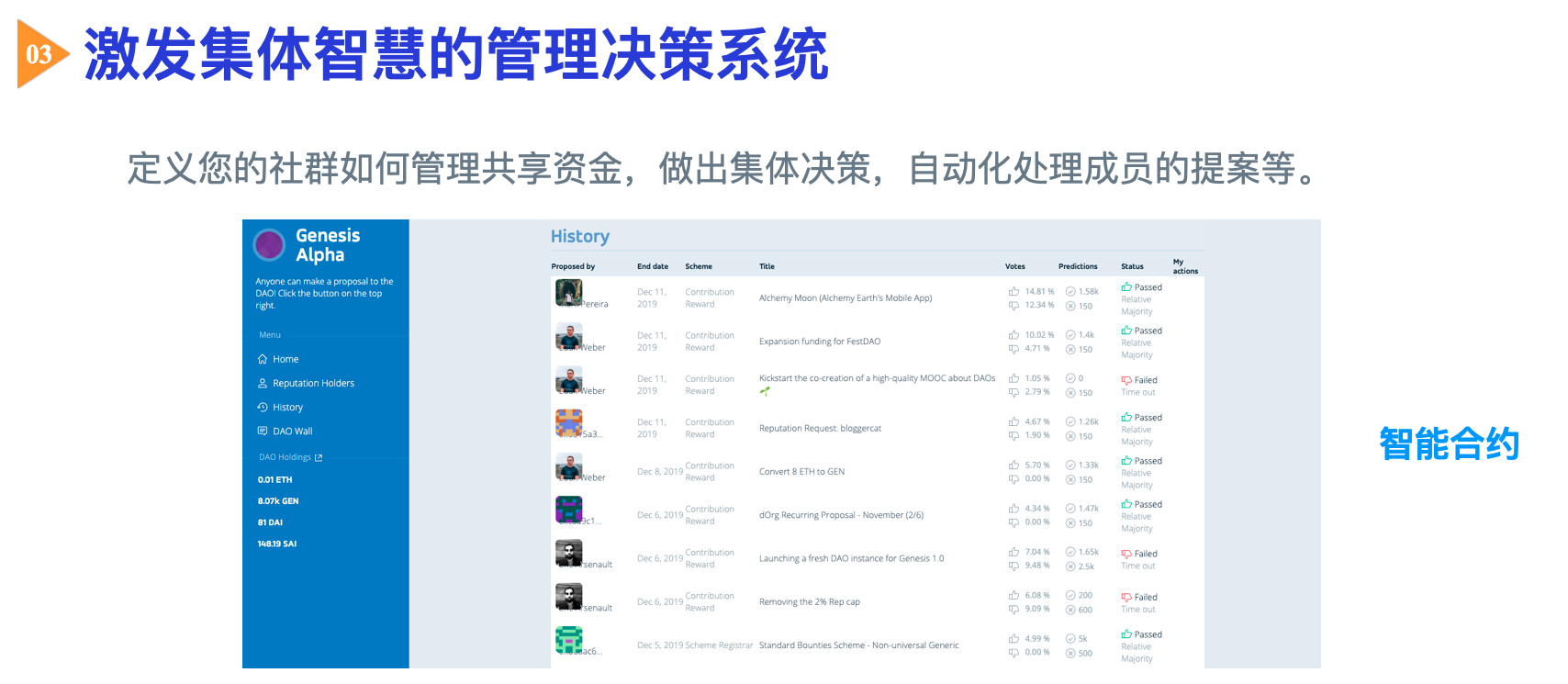
Task: Click the Votes column header
Action: pos(1015,266)
